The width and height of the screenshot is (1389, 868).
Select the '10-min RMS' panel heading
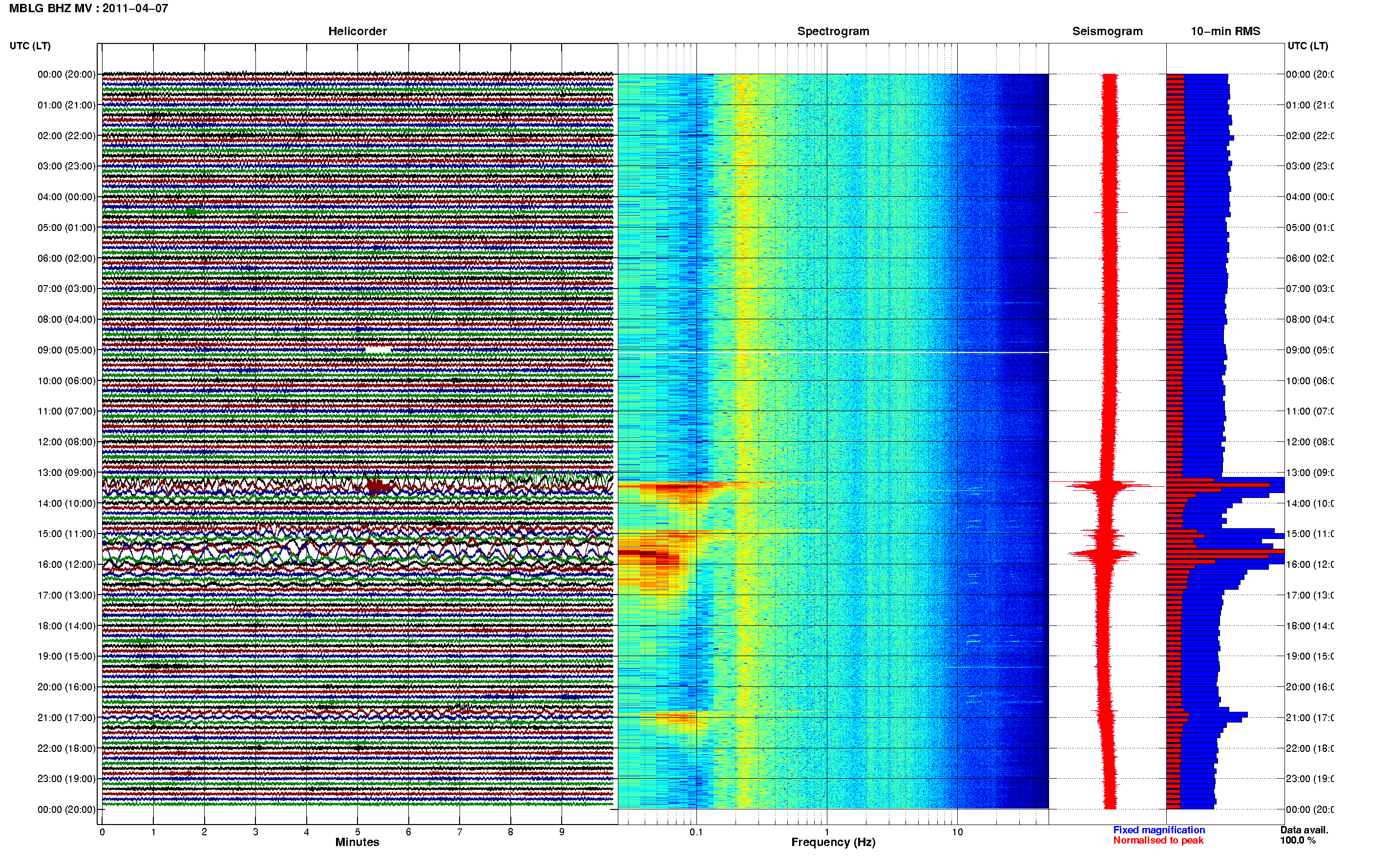(1225, 31)
